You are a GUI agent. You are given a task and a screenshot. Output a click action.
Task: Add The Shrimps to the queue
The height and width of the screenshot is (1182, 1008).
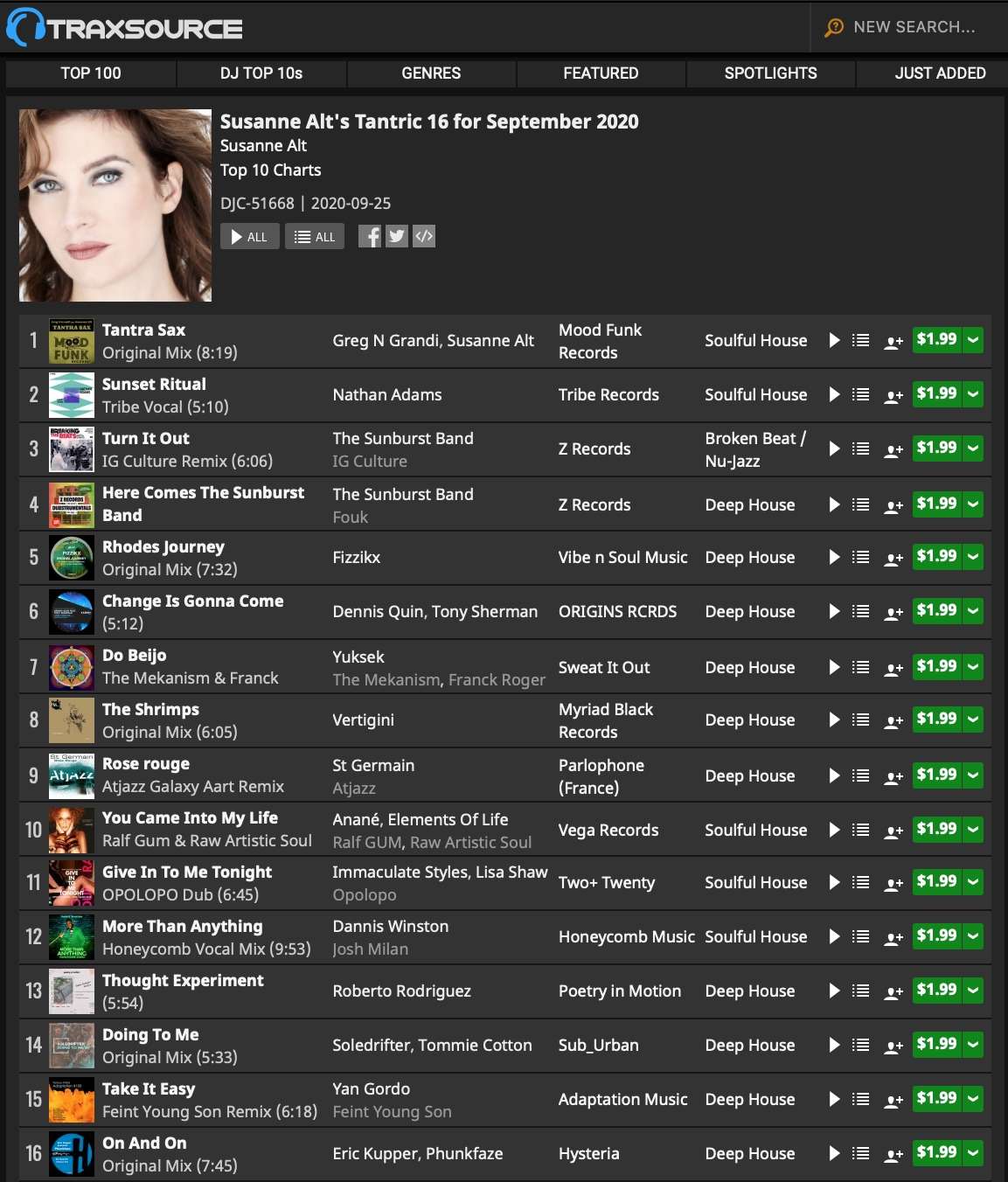click(861, 720)
